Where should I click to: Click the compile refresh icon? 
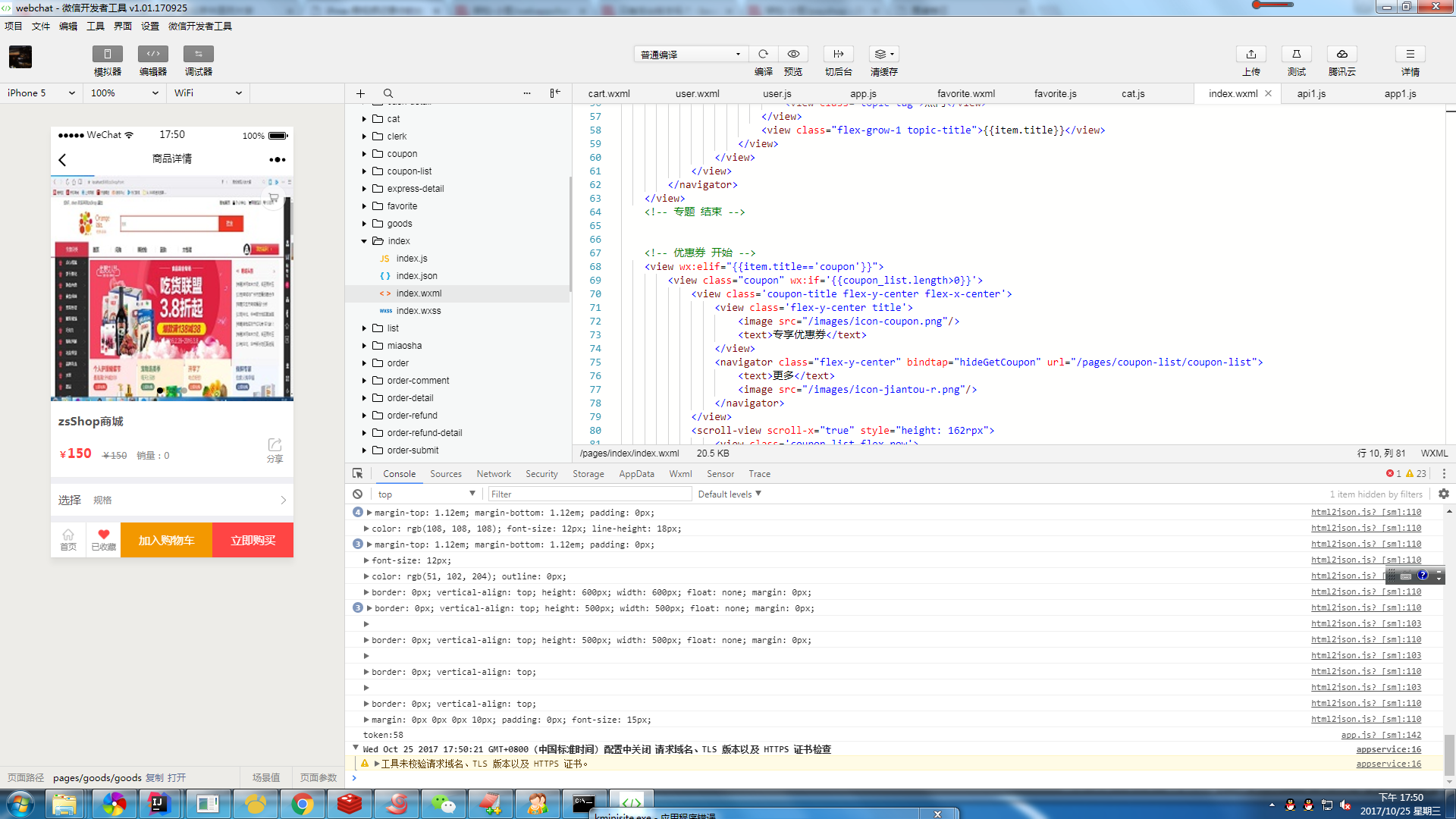pos(763,54)
